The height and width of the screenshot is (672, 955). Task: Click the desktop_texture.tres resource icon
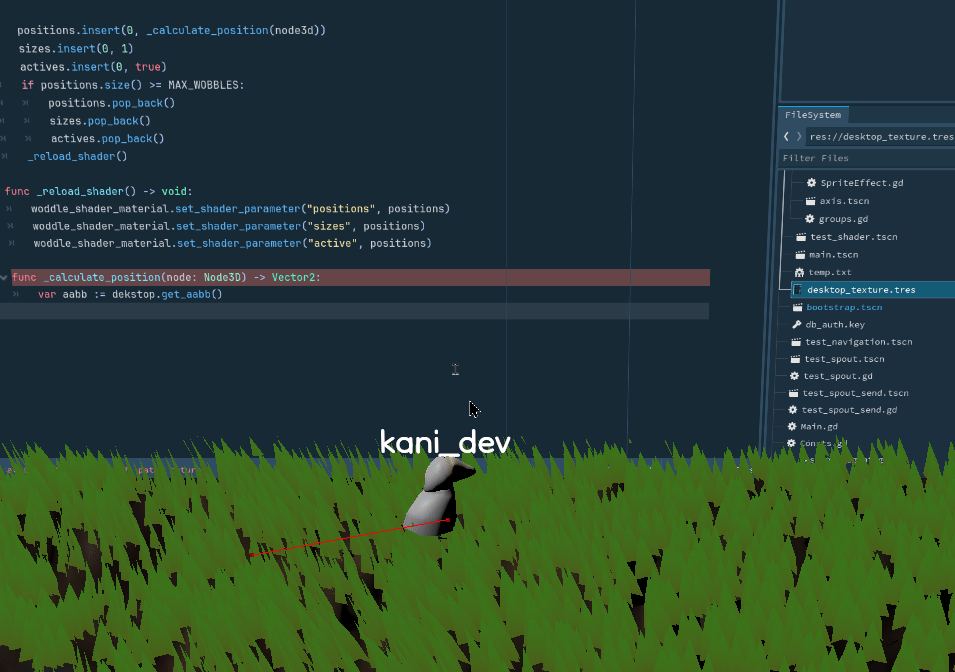[x=797, y=290]
